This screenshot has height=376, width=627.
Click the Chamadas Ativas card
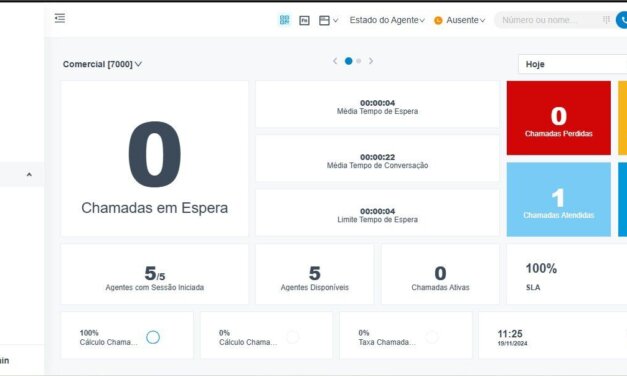[x=440, y=274]
